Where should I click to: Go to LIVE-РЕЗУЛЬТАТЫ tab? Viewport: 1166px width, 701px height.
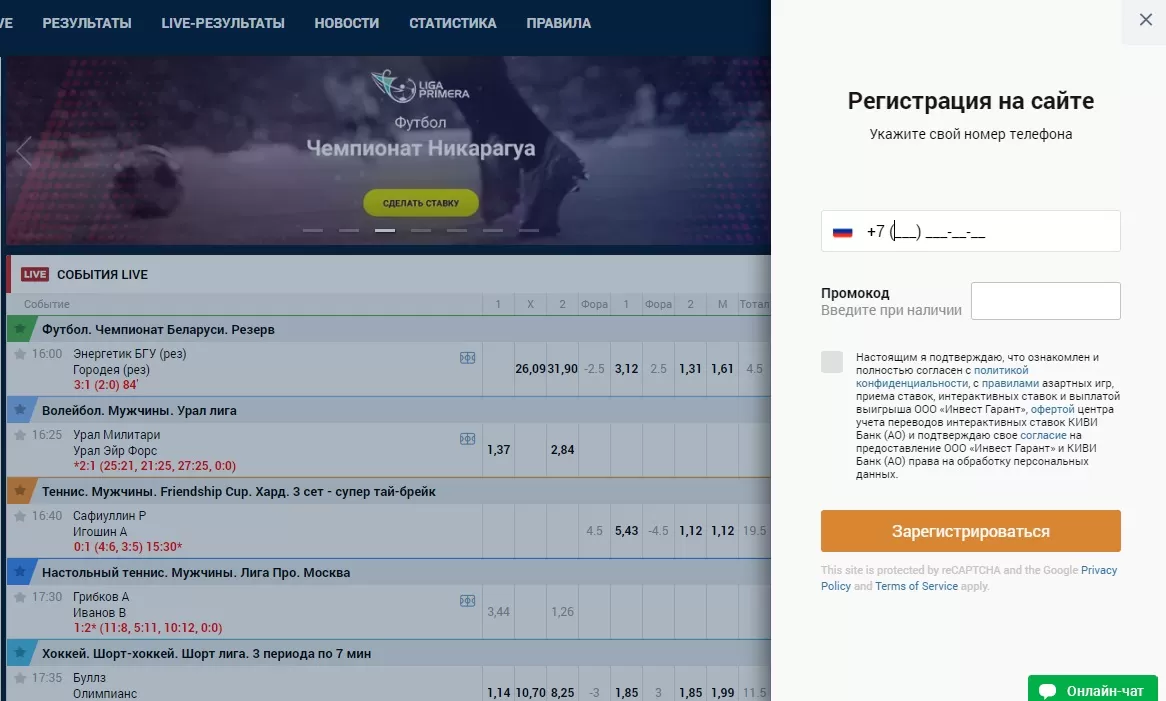(x=223, y=23)
